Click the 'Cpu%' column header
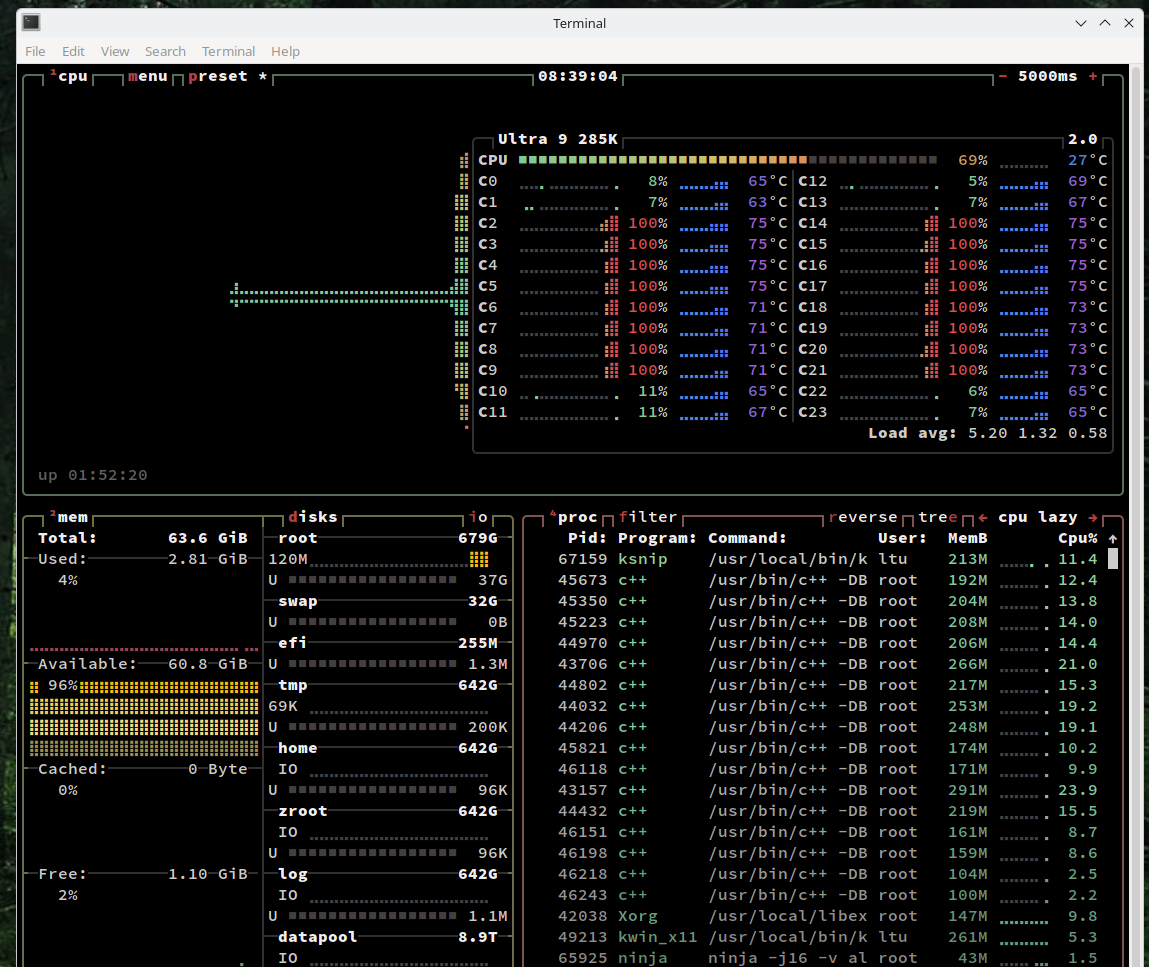This screenshot has height=967, width=1149. 1078,538
